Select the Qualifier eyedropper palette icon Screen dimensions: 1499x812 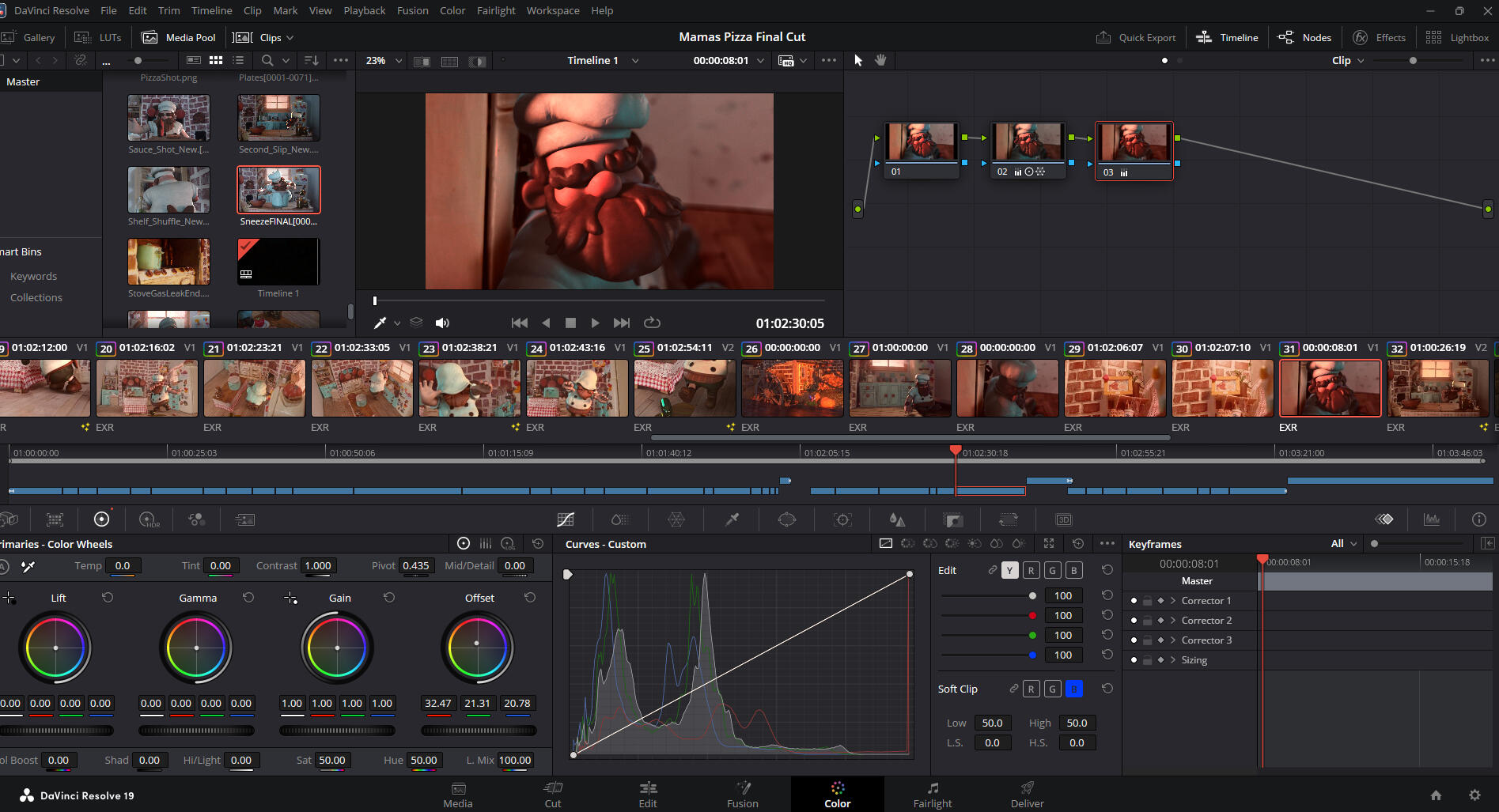[x=732, y=519]
